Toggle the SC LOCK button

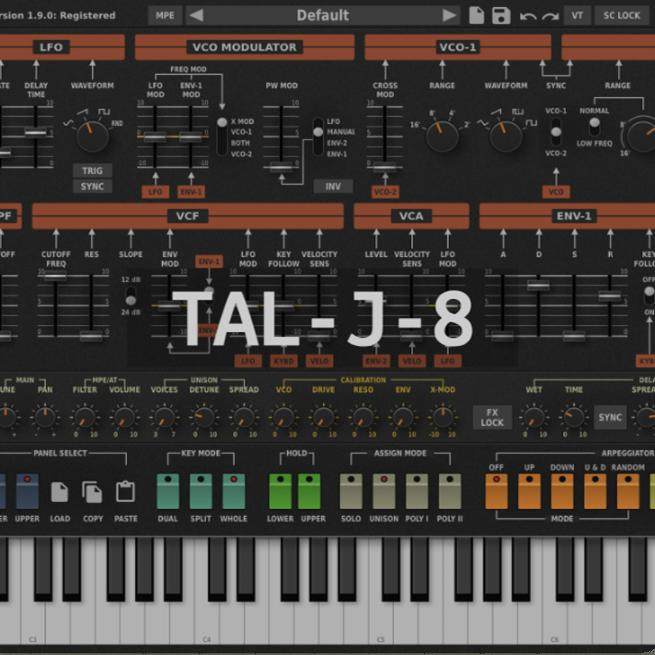pos(622,15)
